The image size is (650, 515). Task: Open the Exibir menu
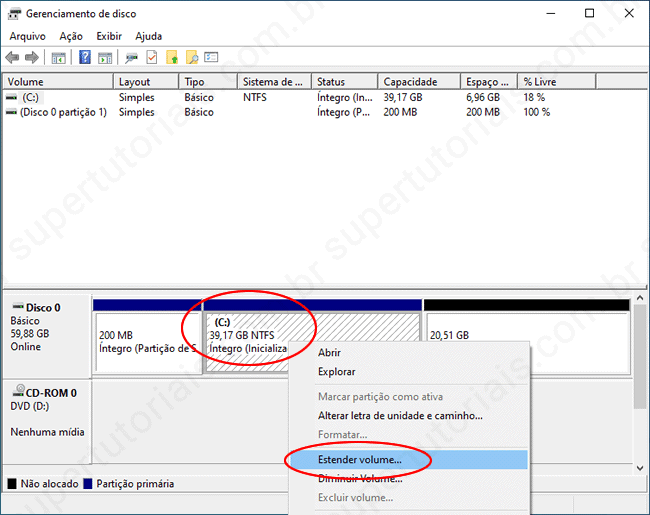click(x=109, y=36)
